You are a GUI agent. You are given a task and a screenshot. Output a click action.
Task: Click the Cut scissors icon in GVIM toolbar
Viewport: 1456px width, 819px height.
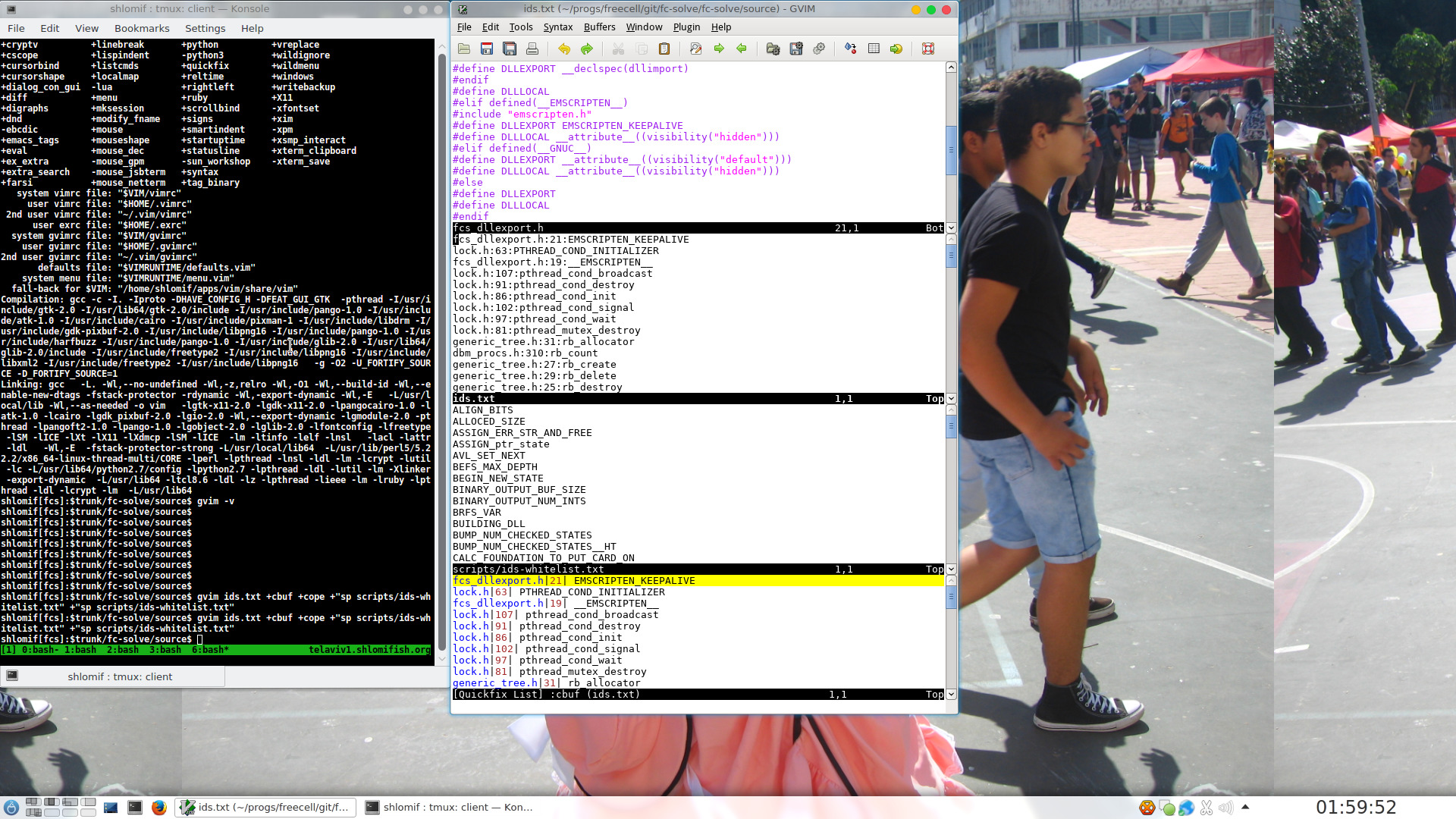[619, 49]
